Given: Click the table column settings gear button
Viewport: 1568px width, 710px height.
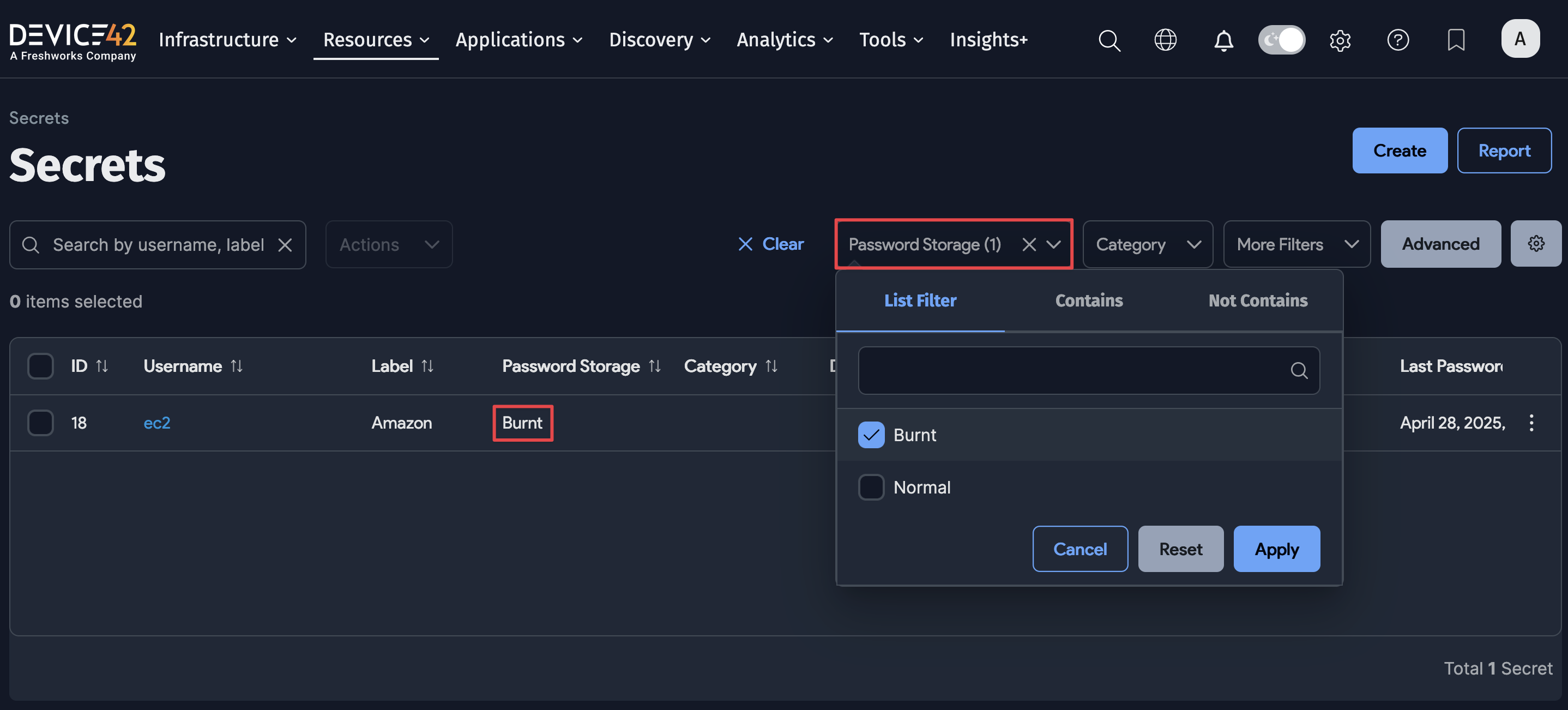Looking at the screenshot, I should tap(1535, 244).
